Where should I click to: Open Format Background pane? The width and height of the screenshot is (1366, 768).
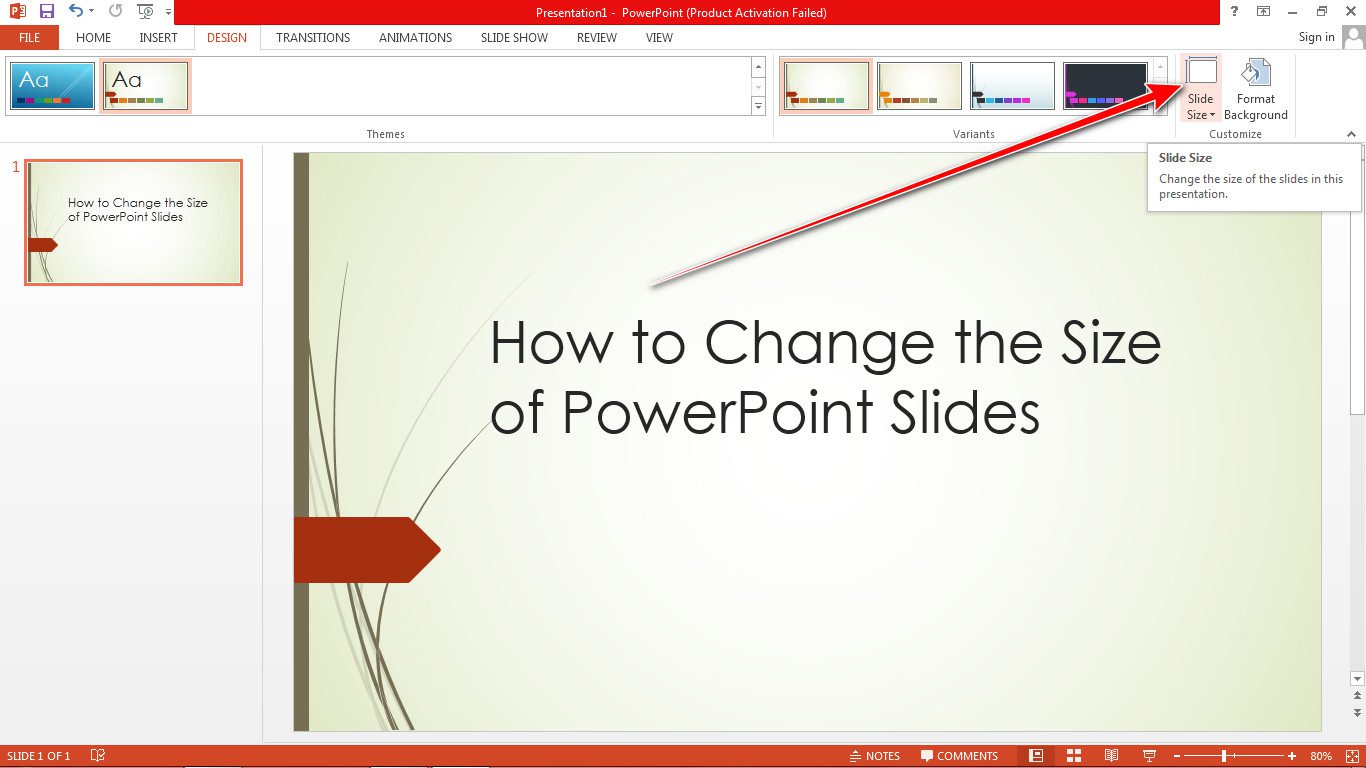(1256, 90)
